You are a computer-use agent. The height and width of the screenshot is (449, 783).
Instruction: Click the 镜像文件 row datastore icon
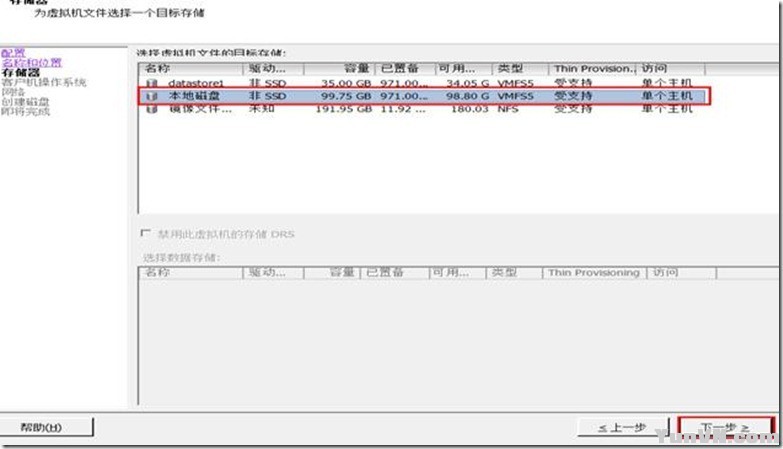(152, 108)
